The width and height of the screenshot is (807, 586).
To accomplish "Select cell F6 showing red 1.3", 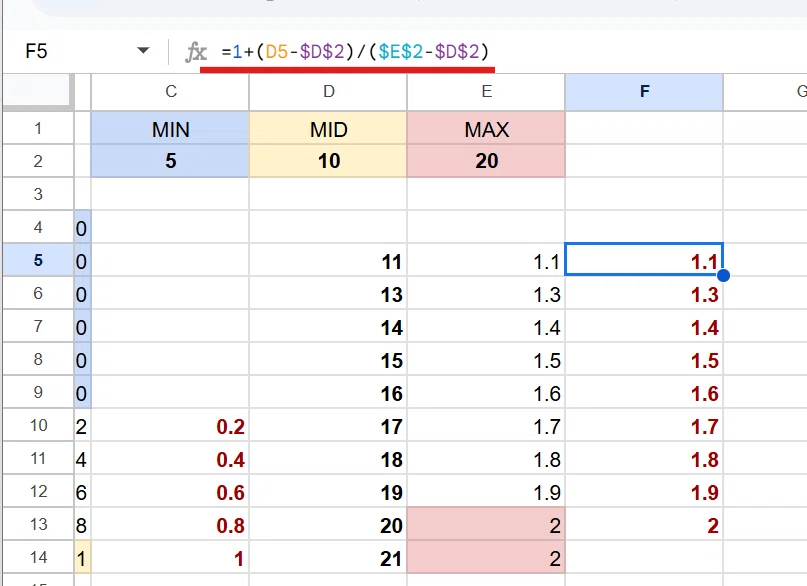I will click(644, 293).
